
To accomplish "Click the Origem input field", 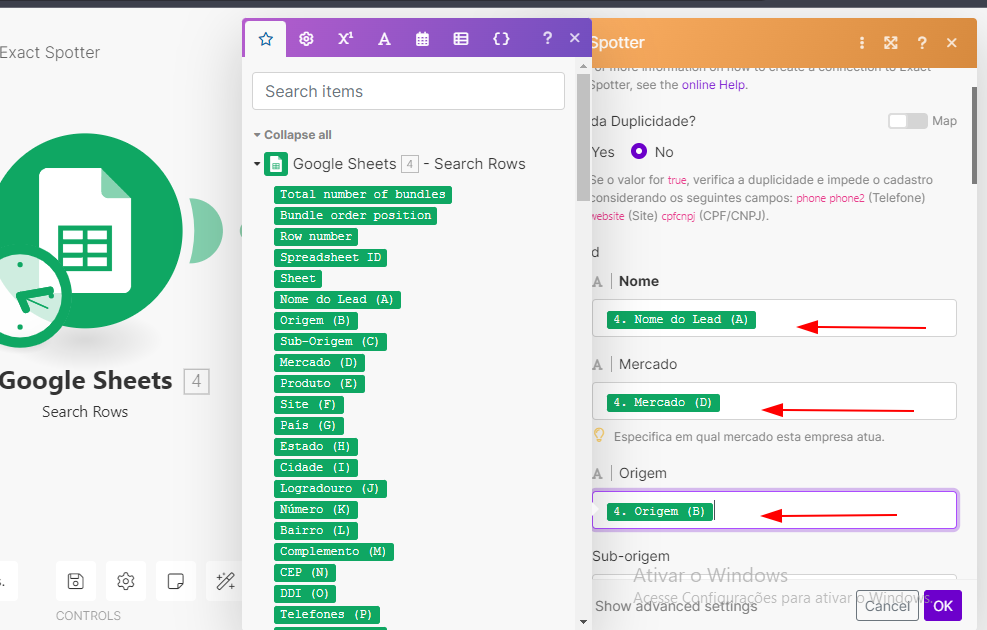I will tap(774, 510).
